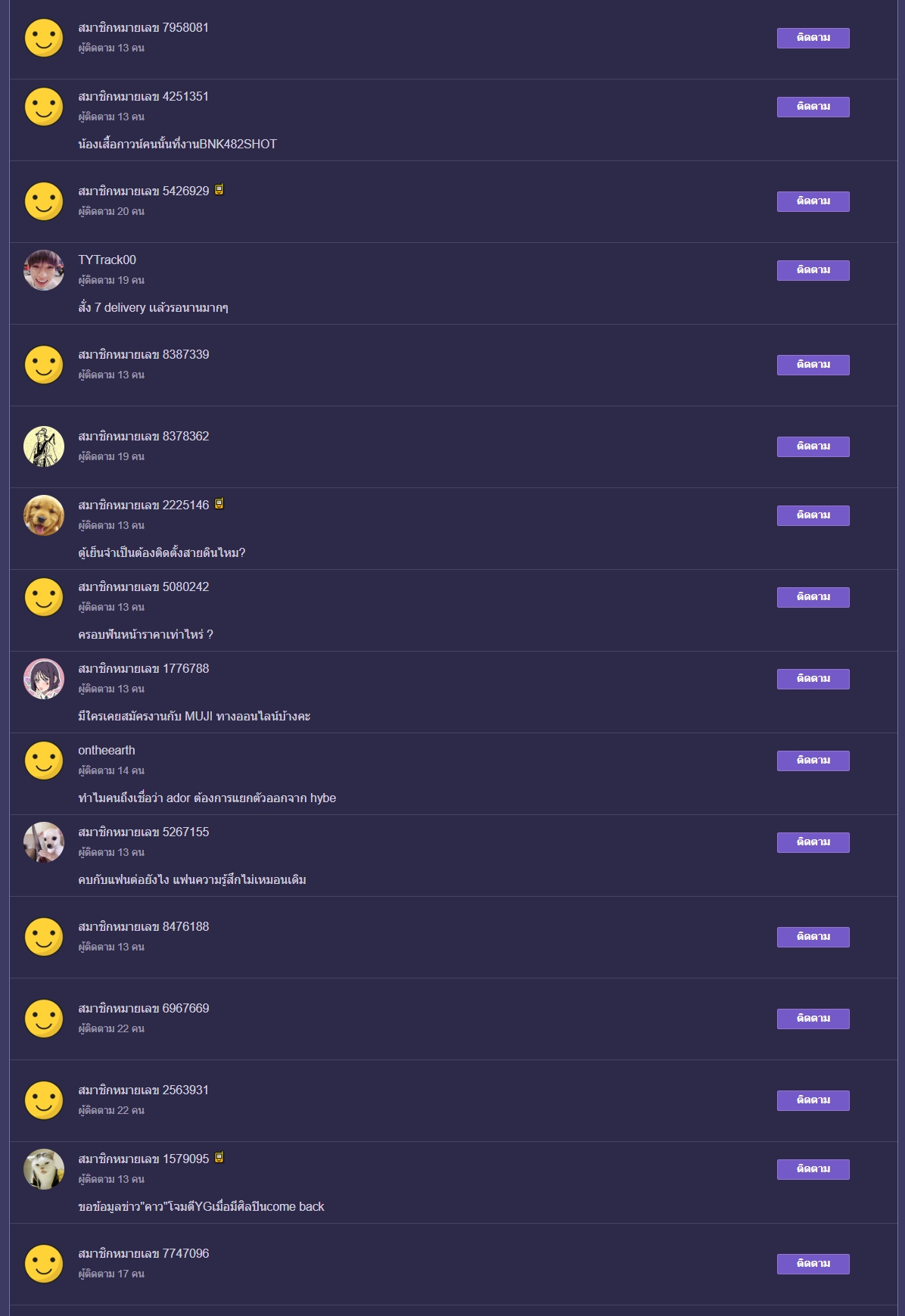Image resolution: width=905 pixels, height=1316 pixels.
Task: Open the topic about the 7 delivery order
Action: [x=153, y=307]
